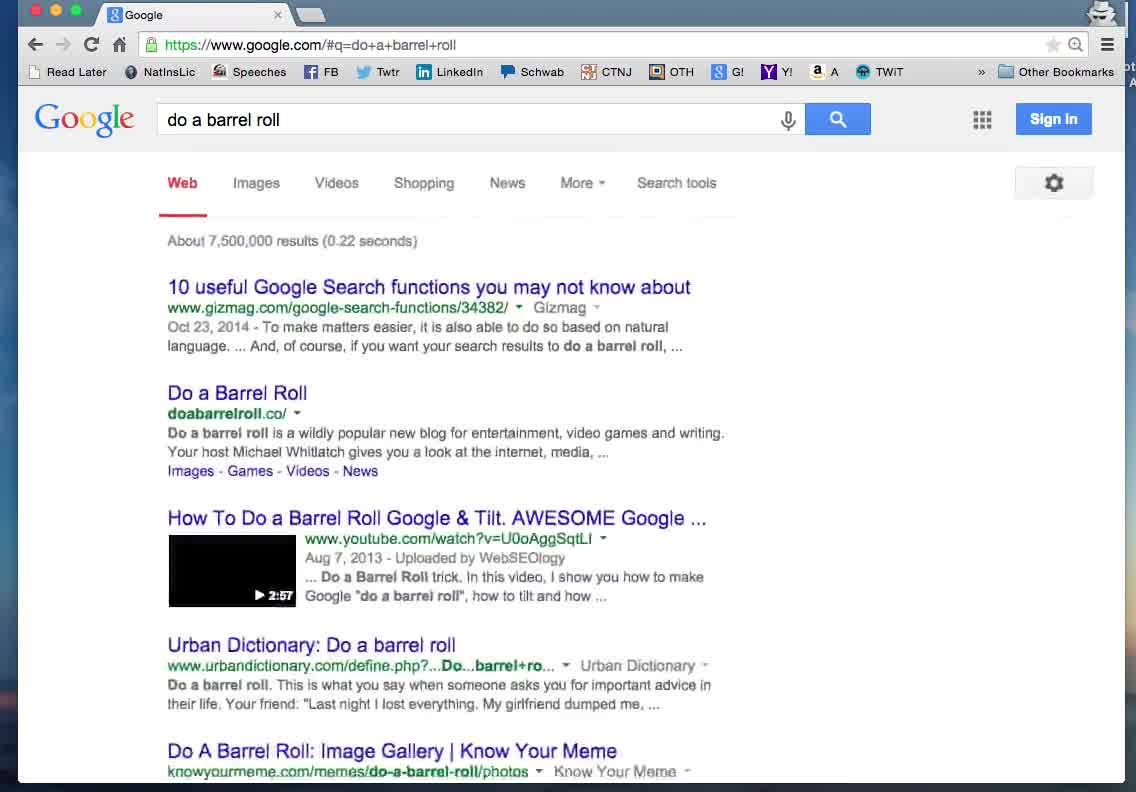Image resolution: width=1136 pixels, height=792 pixels.
Task: Open the Twtr Twitter bookmark
Action: [377, 72]
